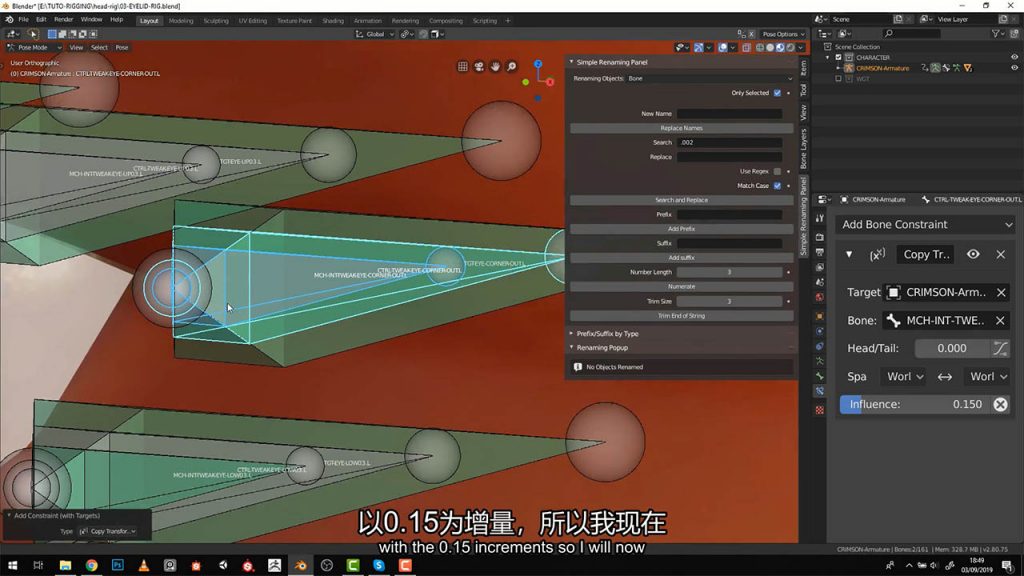
Task: Toggle camera view gizmo in viewport
Action: (479, 67)
